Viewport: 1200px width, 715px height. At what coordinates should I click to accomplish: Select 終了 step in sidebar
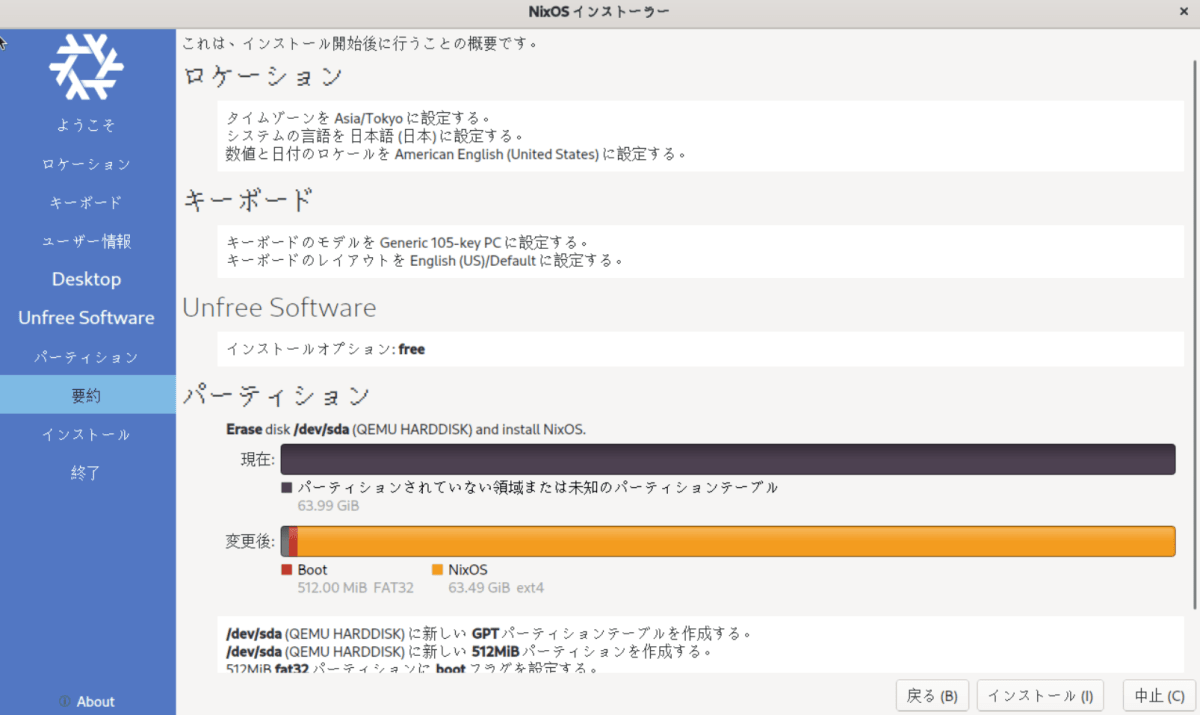coord(87,472)
